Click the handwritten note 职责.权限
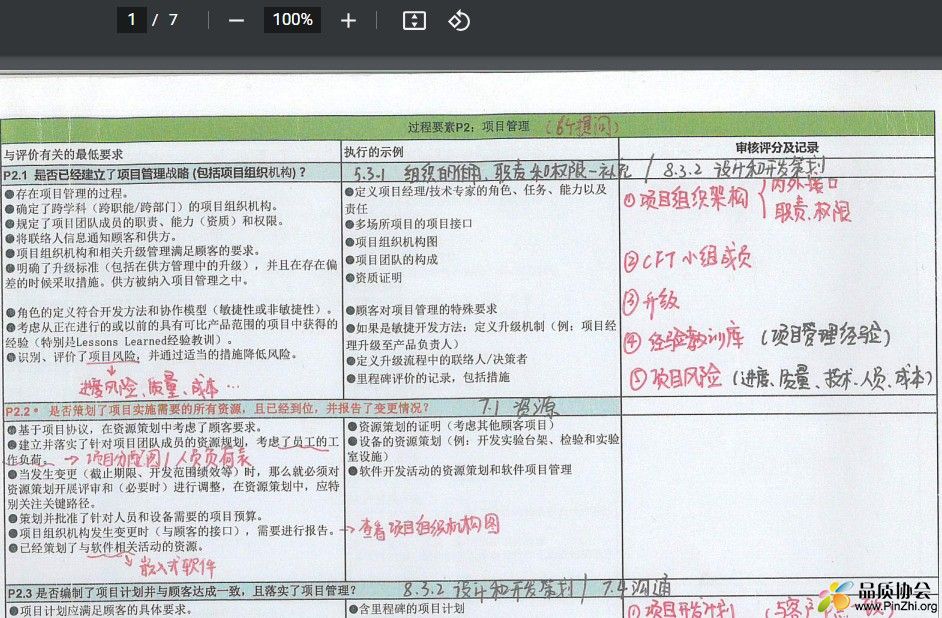This screenshot has height=618, width=942. coord(812,211)
